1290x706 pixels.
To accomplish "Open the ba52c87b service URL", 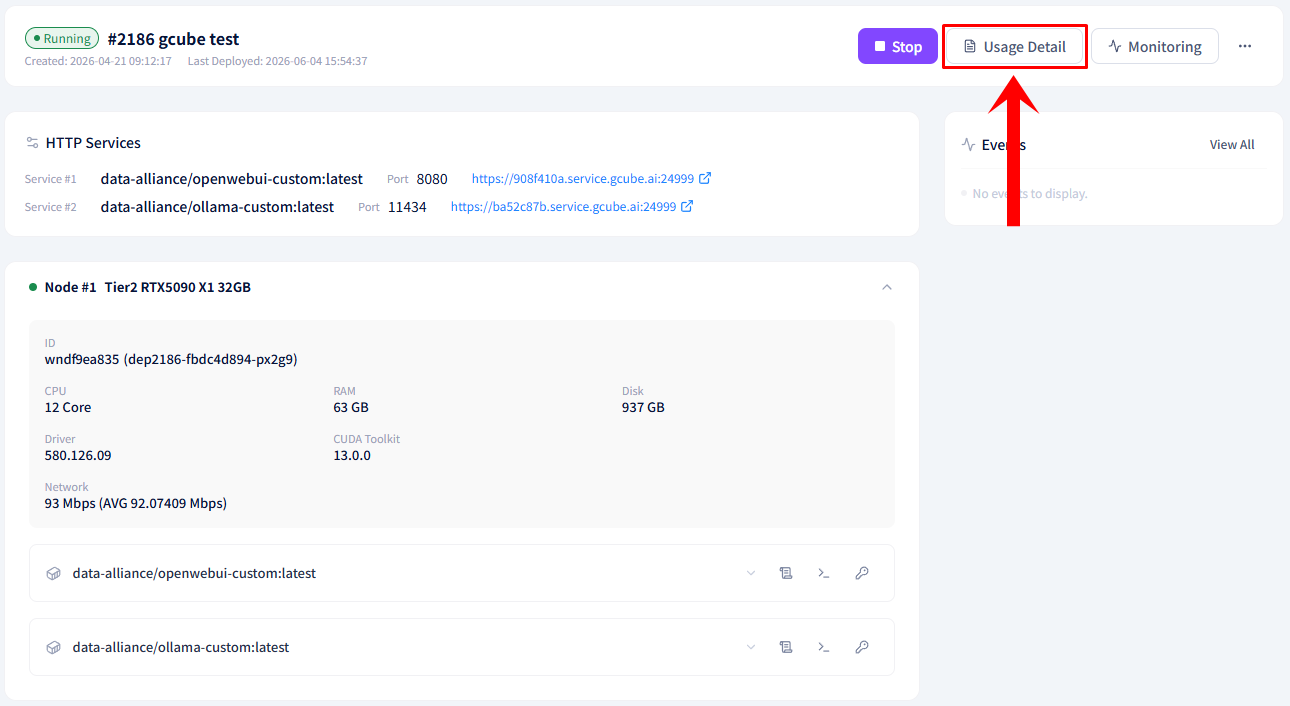I will pyautogui.click(x=563, y=207).
